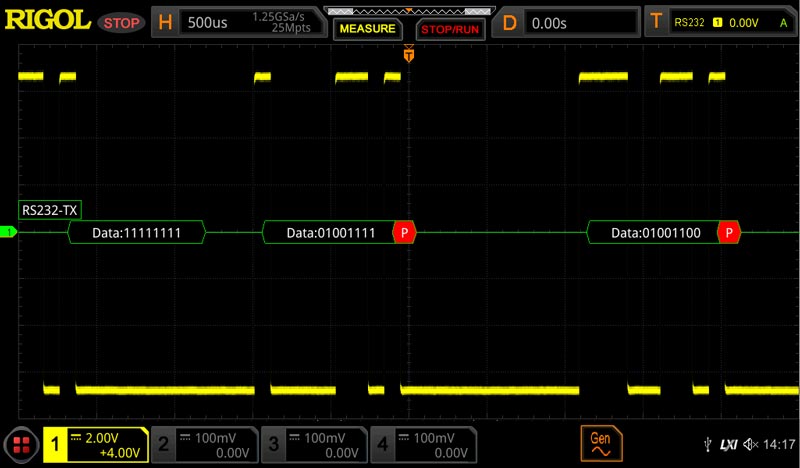800x468 pixels.
Task: Toggle channel 1 at 2.00V
Action: [x=95, y=445]
